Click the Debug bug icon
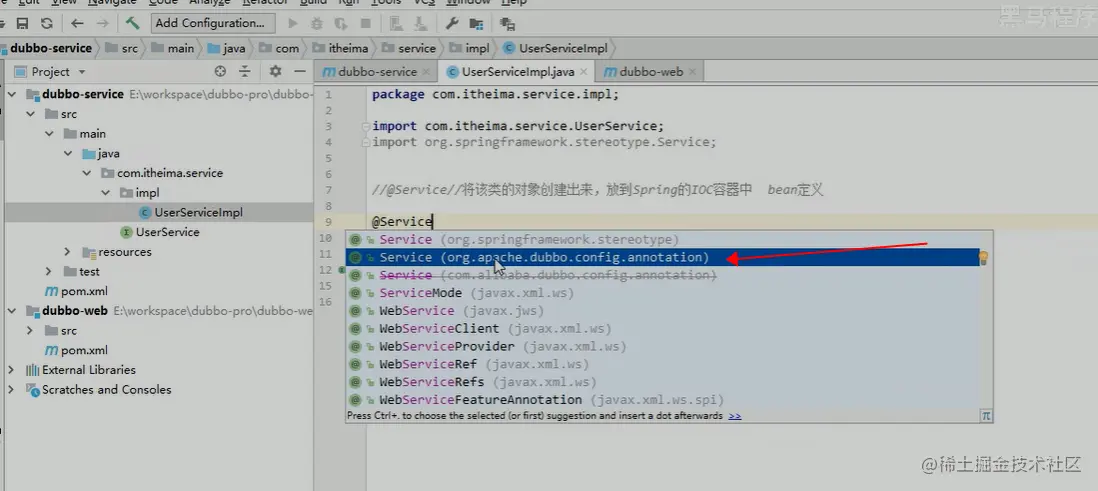The height and width of the screenshot is (491, 1098). point(317,23)
